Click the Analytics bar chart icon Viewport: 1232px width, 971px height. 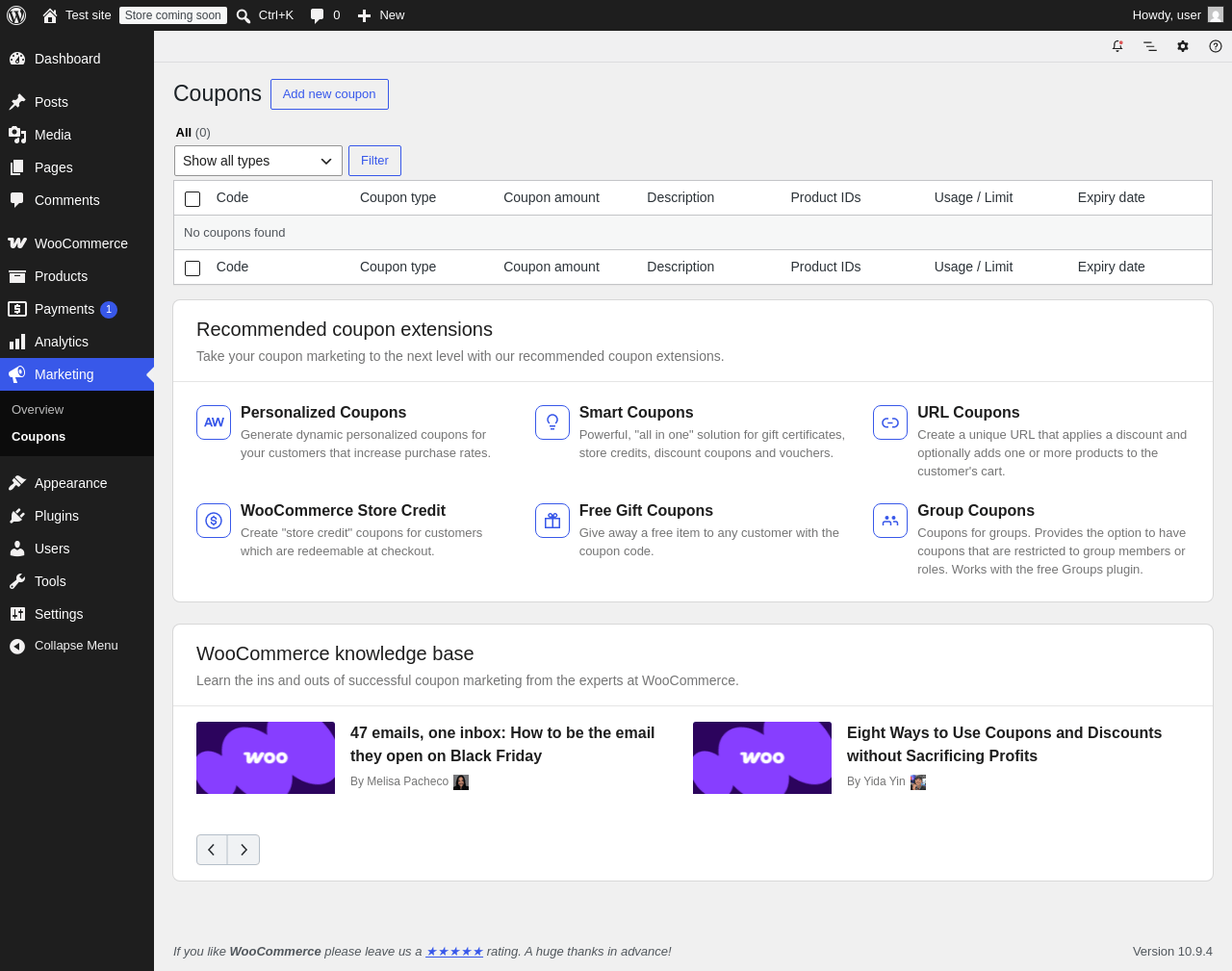17,342
